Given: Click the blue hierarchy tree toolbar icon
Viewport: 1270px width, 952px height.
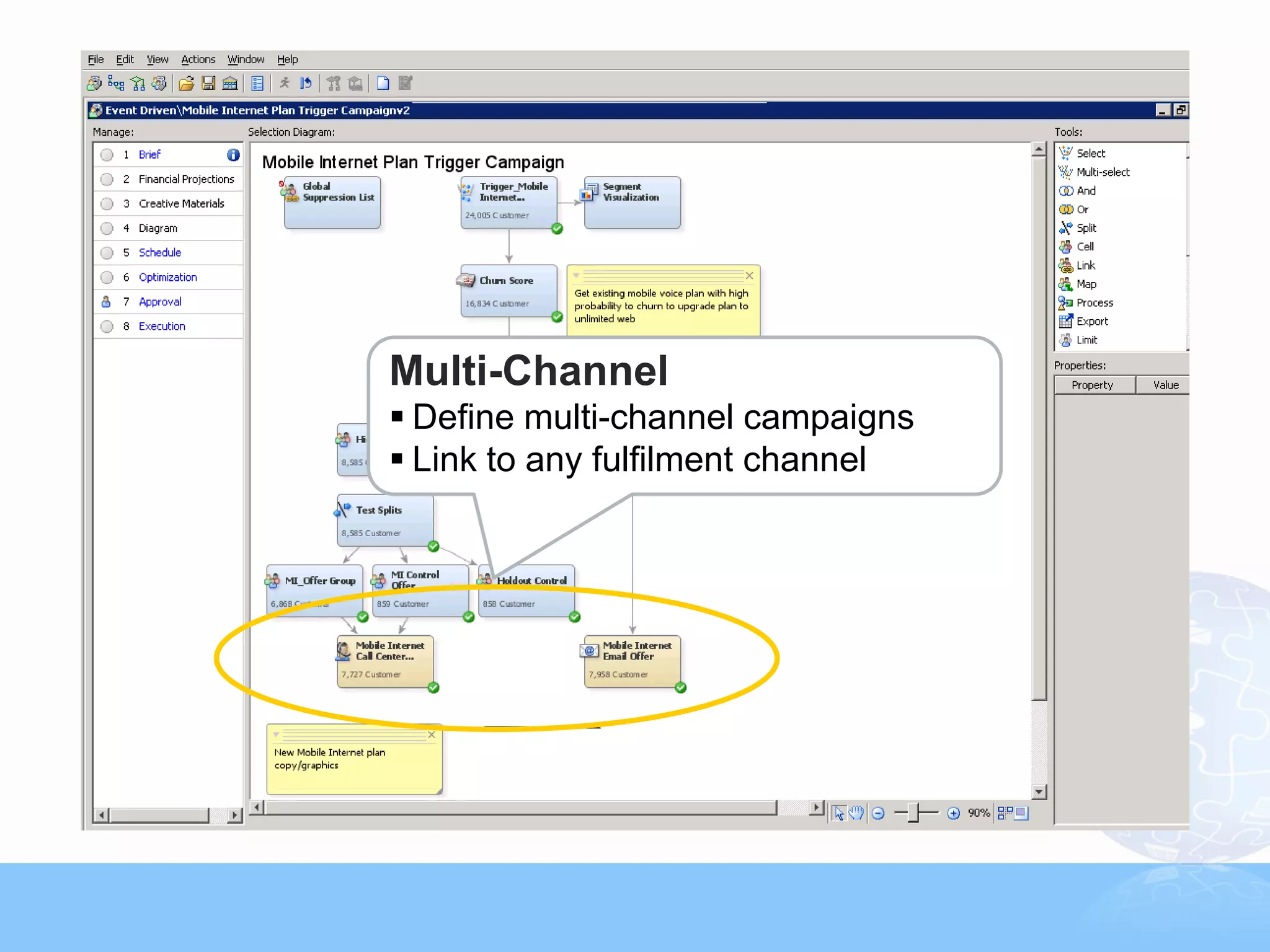Looking at the screenshot, I should coord(116,83).
